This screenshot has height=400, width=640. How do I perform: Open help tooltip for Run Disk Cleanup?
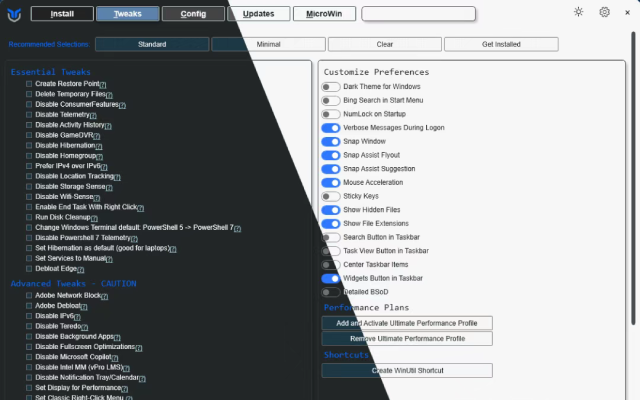pos(94,218)
